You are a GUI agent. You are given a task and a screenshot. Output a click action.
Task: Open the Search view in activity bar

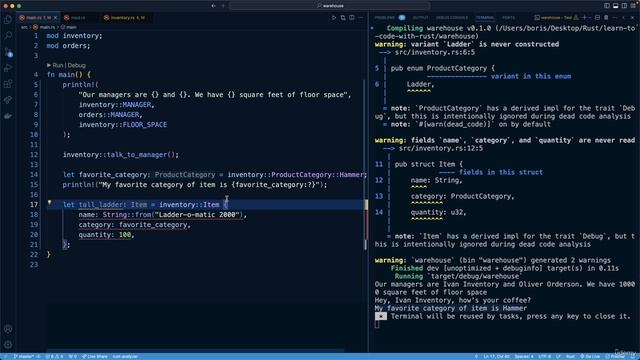click(8, 36)
